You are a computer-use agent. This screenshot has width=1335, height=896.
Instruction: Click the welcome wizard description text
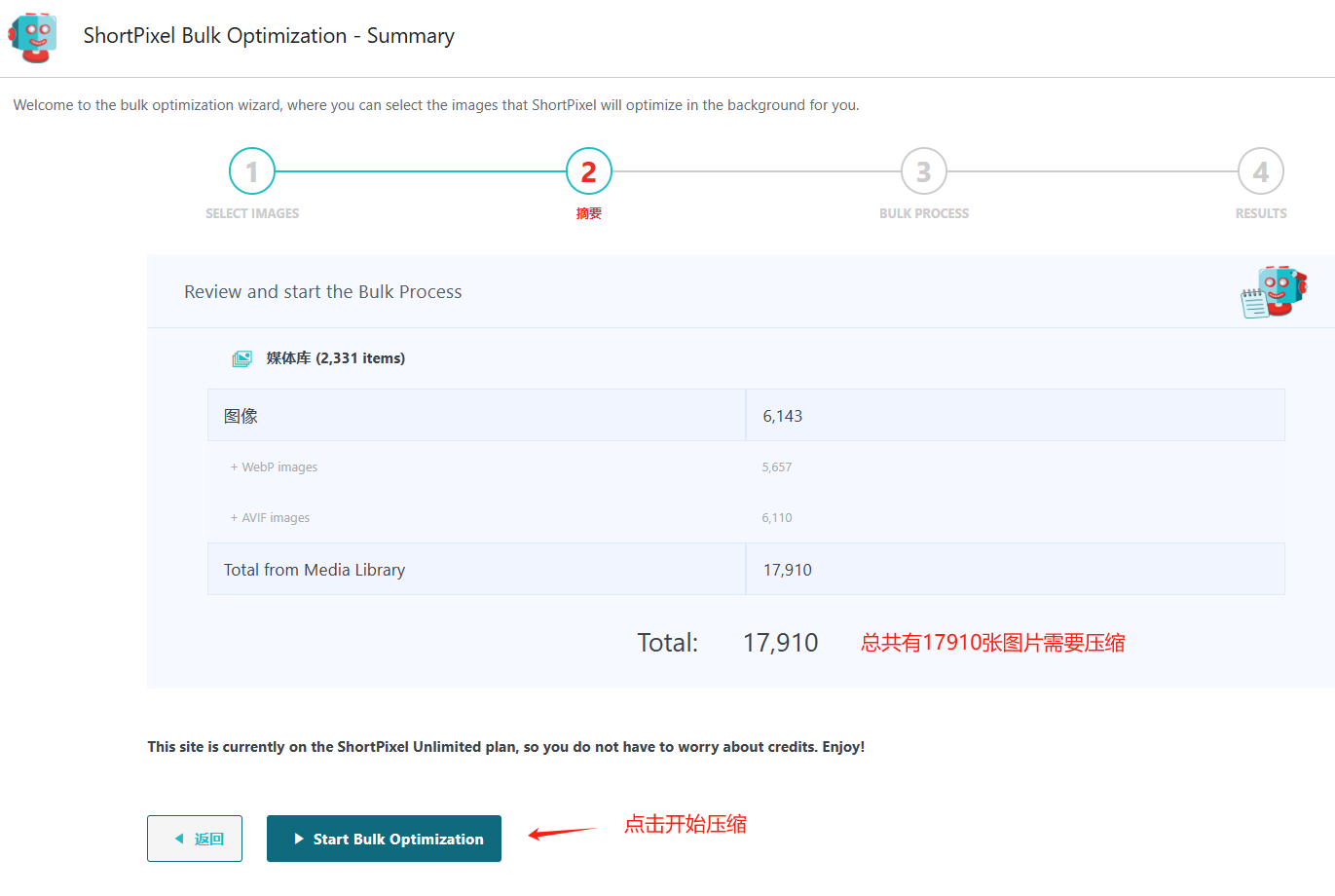(x=436, y=105)
